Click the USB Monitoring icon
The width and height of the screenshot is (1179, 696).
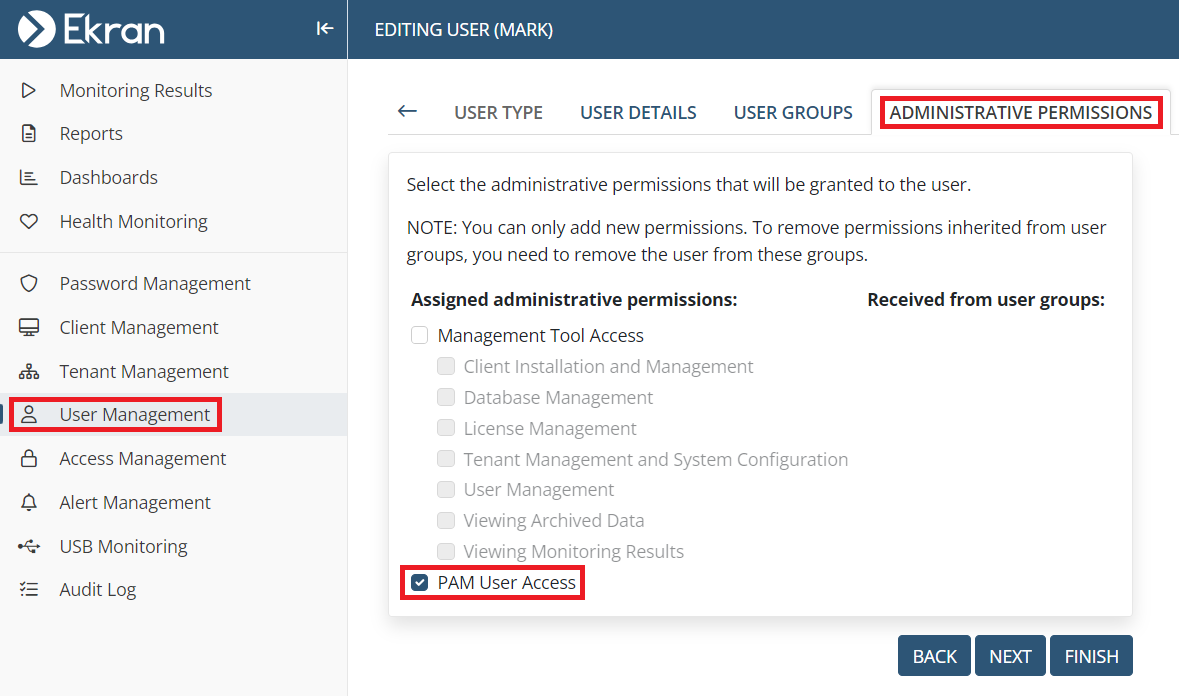(x=29, y=547)
